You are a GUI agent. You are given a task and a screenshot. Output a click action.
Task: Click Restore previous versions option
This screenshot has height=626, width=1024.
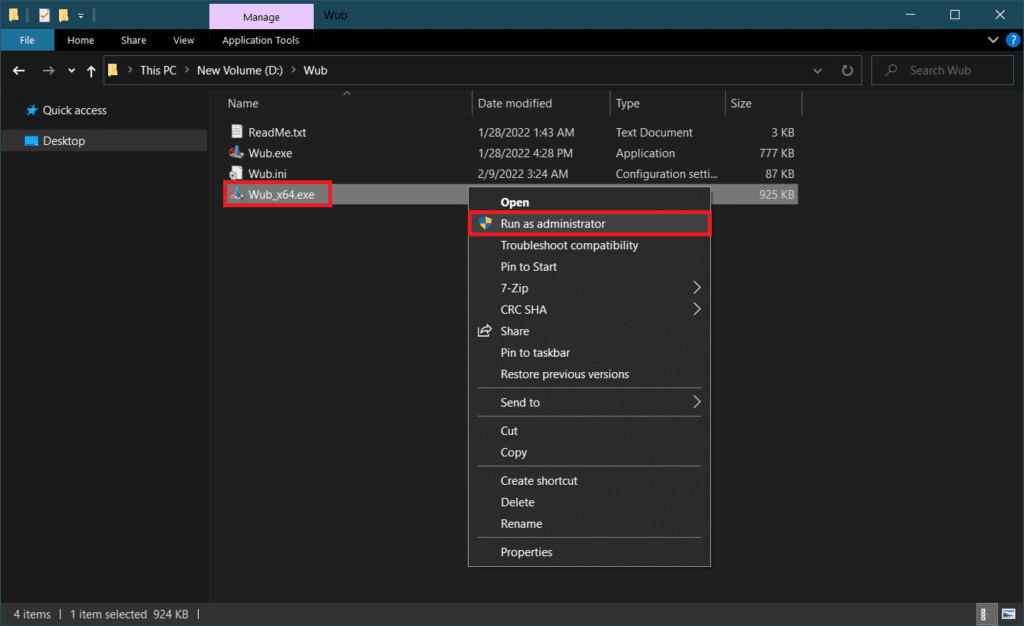coord(562,374)
